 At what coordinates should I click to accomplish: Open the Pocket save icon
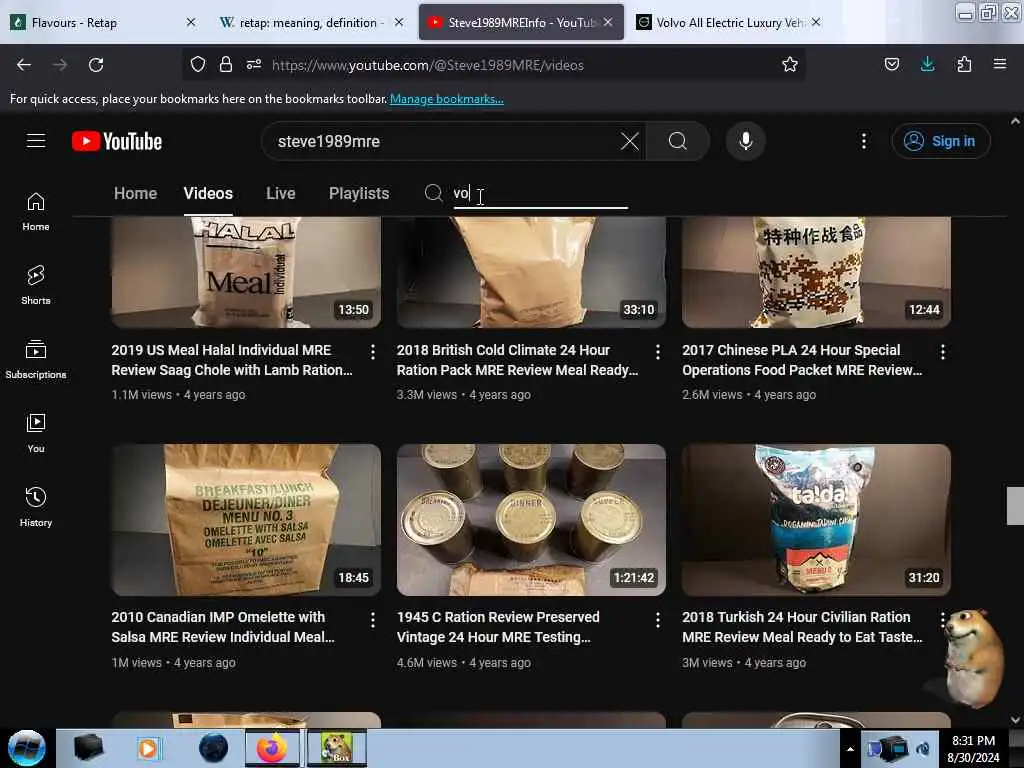[x=891, y=64]
